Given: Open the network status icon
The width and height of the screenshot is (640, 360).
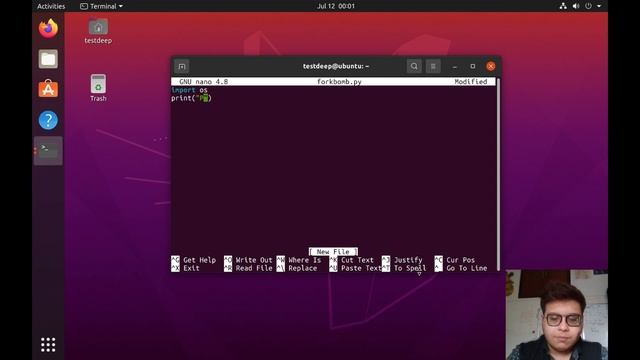Looking at the screenshot, I should 563,6.
